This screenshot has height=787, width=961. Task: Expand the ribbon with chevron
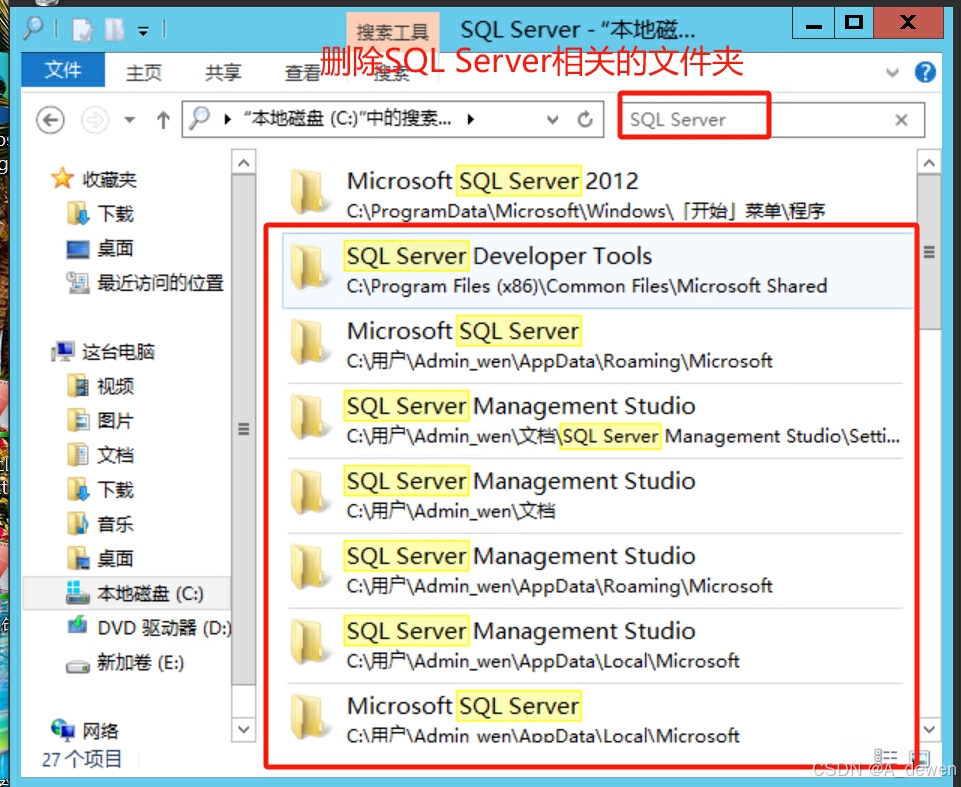point(892,72)
